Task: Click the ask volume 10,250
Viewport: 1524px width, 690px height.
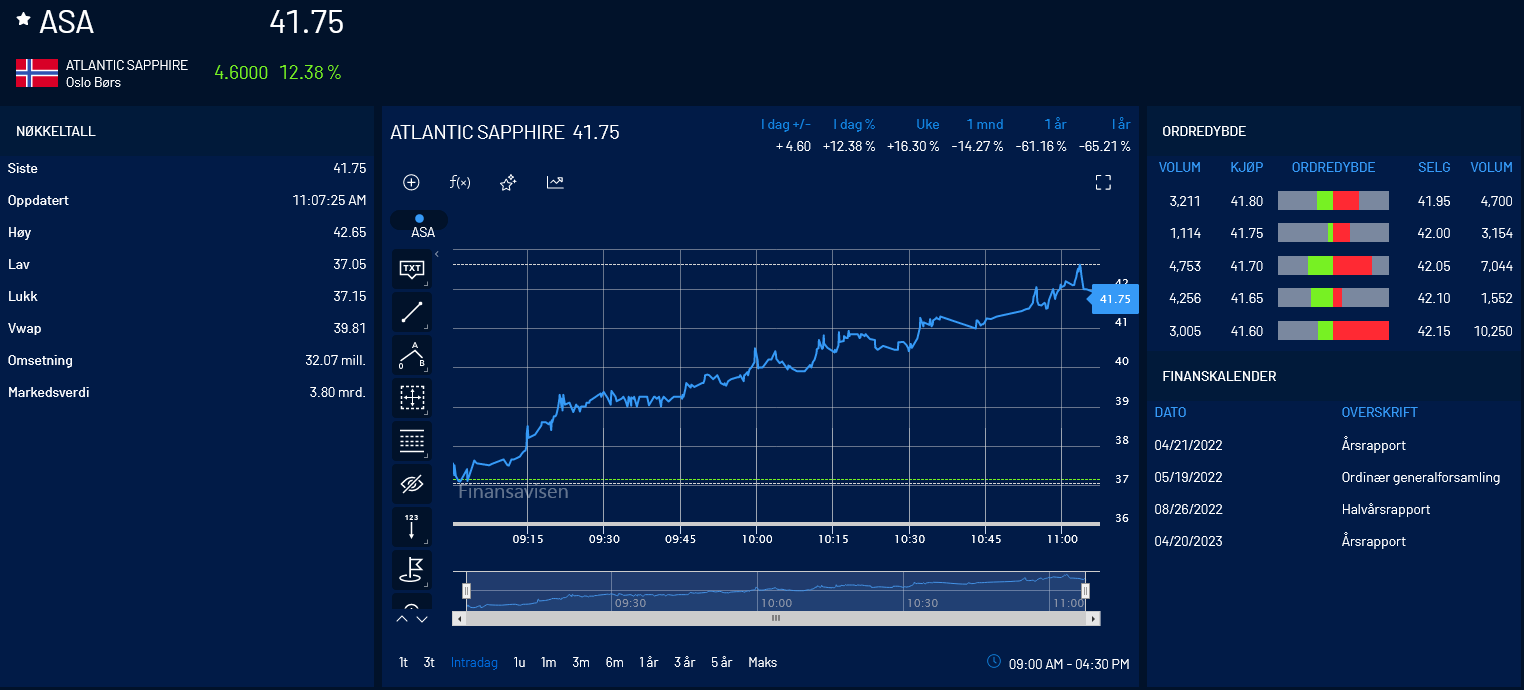Action: [1493, 331]
